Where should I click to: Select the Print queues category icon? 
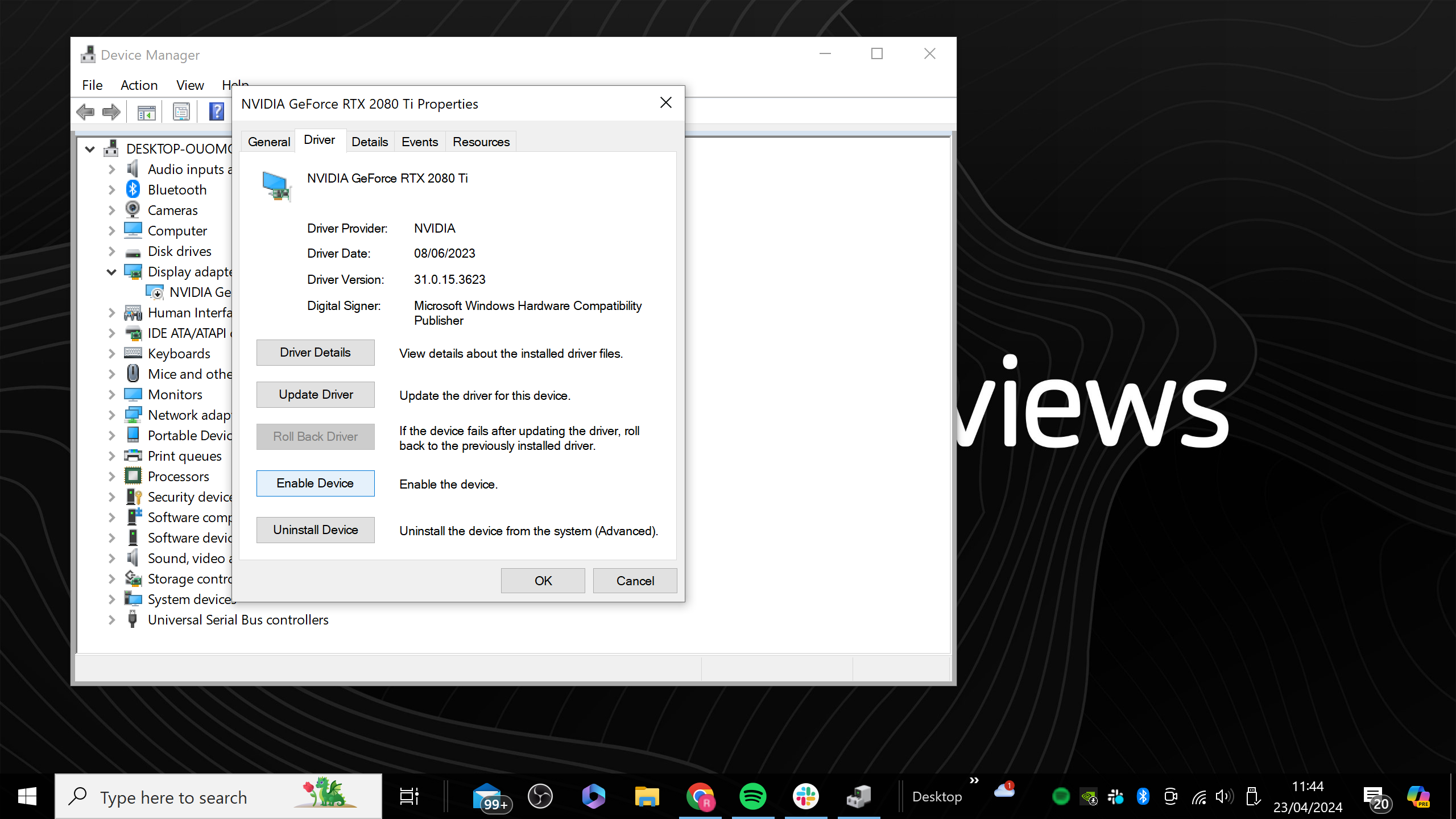pos(133,456)
